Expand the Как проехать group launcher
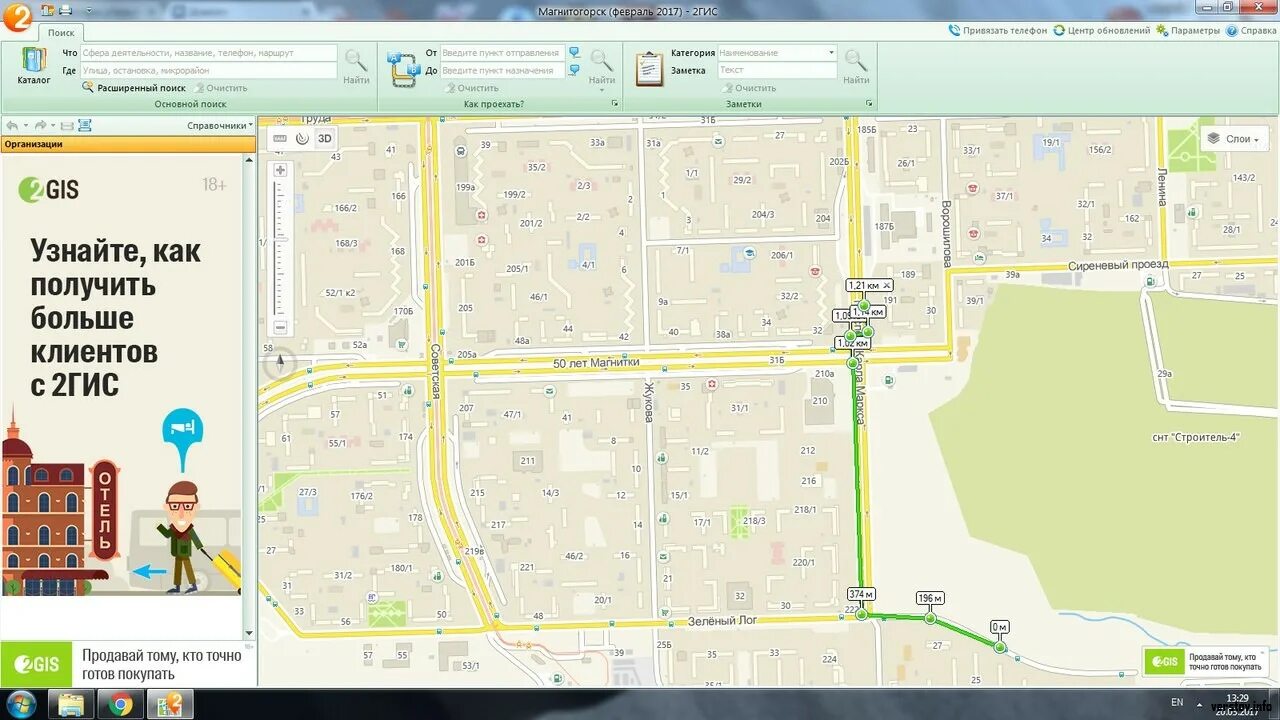The image size is (1280, 720). pos(614,104)
